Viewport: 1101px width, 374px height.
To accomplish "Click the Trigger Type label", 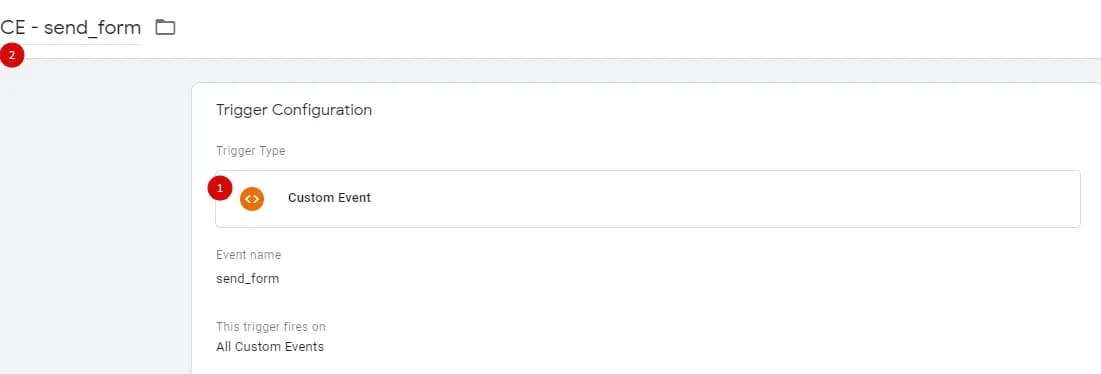I will 251,151.
